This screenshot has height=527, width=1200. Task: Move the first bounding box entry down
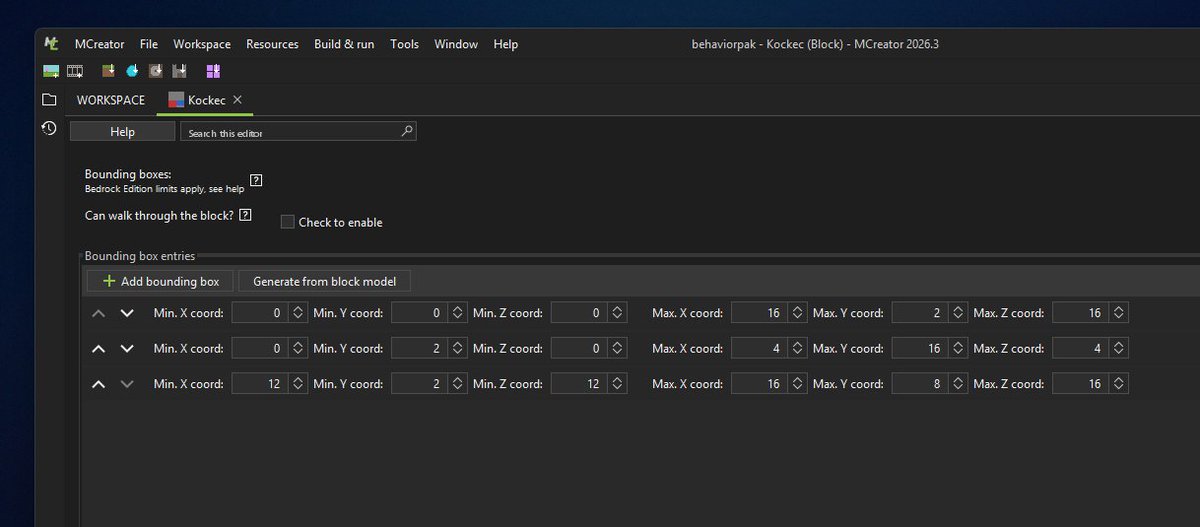coord(126,313)
